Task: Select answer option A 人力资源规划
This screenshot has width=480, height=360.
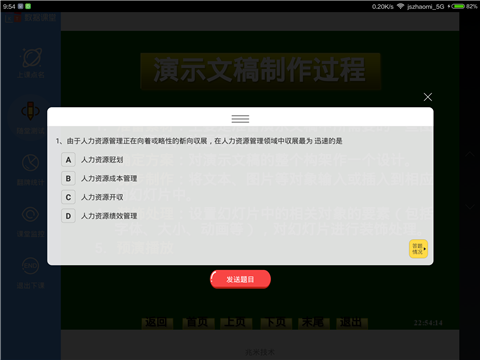Action: [x=92, y=160]
